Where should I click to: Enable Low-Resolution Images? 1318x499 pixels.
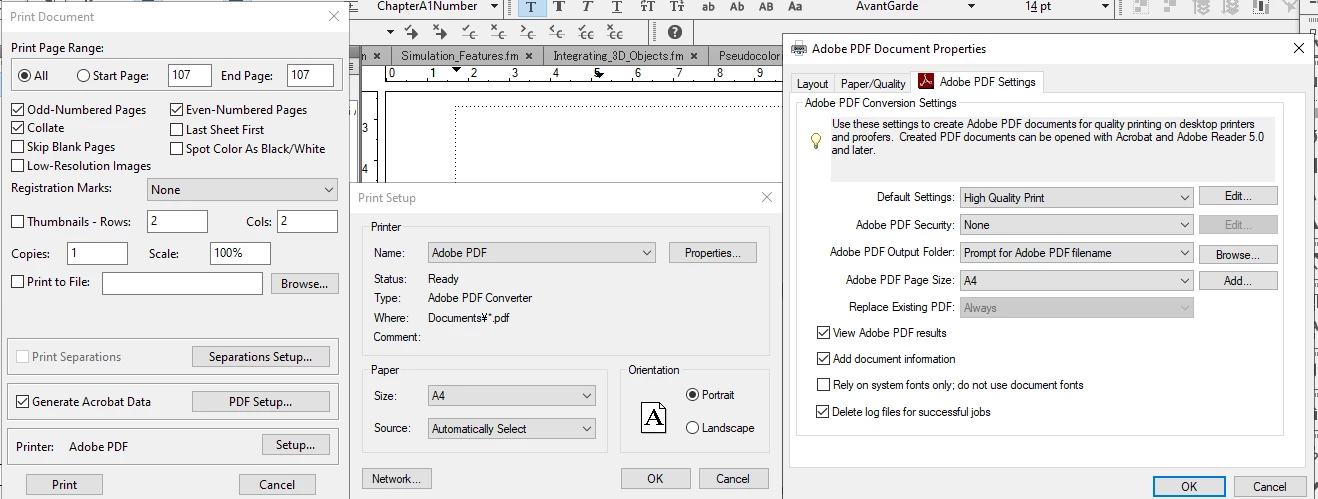click(18, 166)
